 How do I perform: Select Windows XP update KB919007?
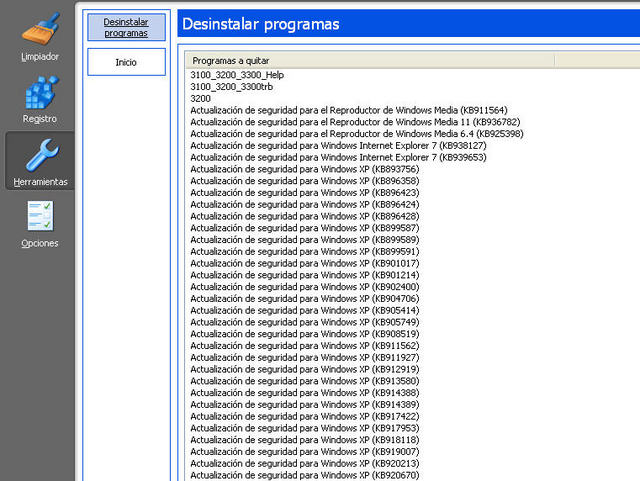pos(305,452)
